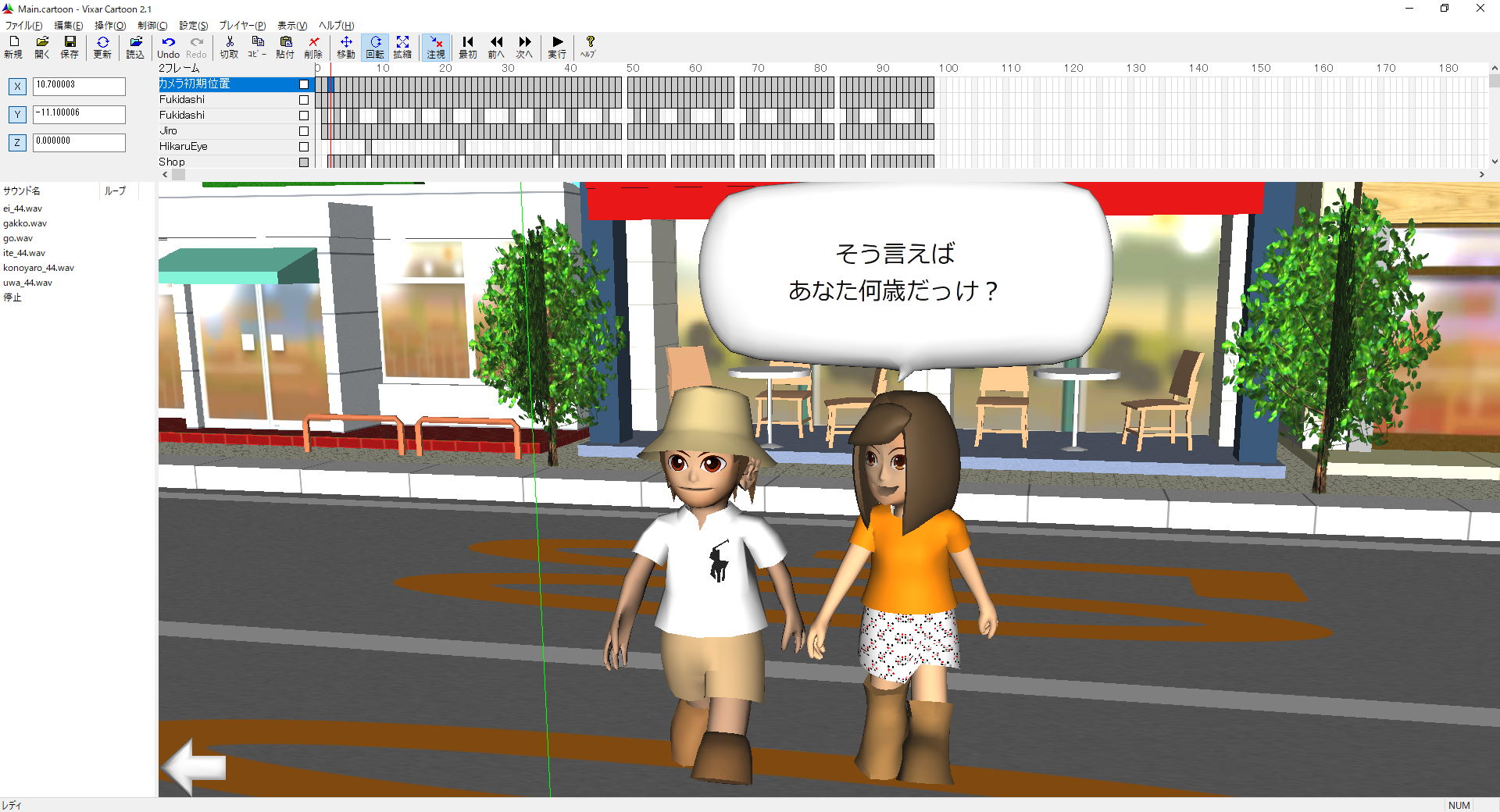This screenshot has height=812, width=1500.
Task: Click the X axis button
Action: (x=17, y=87)
